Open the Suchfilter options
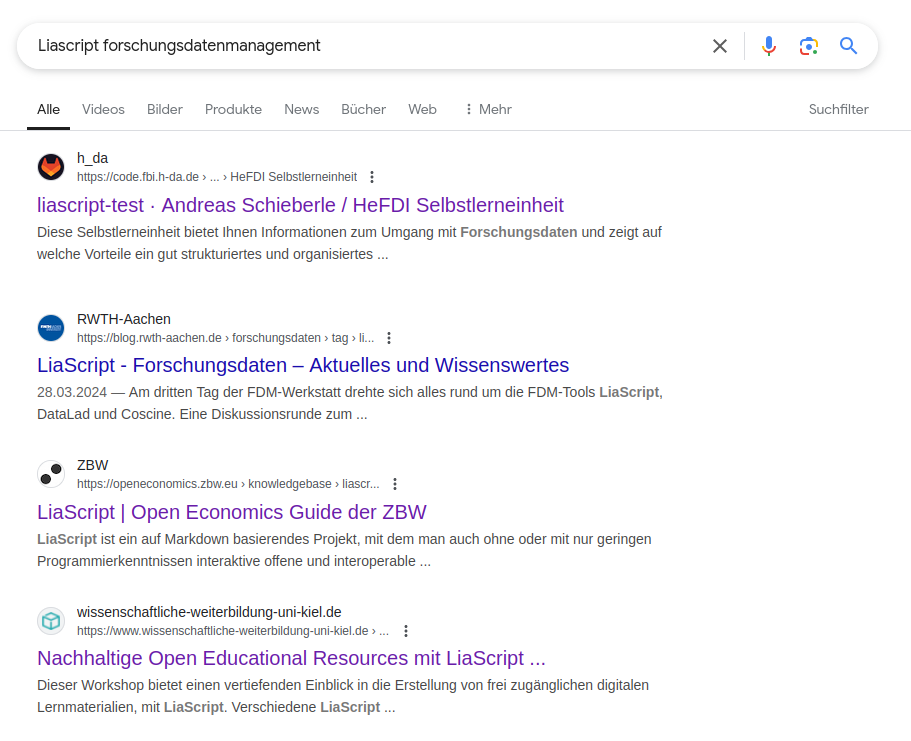This screenshot has width=911, height=741. tap(838, 109)
